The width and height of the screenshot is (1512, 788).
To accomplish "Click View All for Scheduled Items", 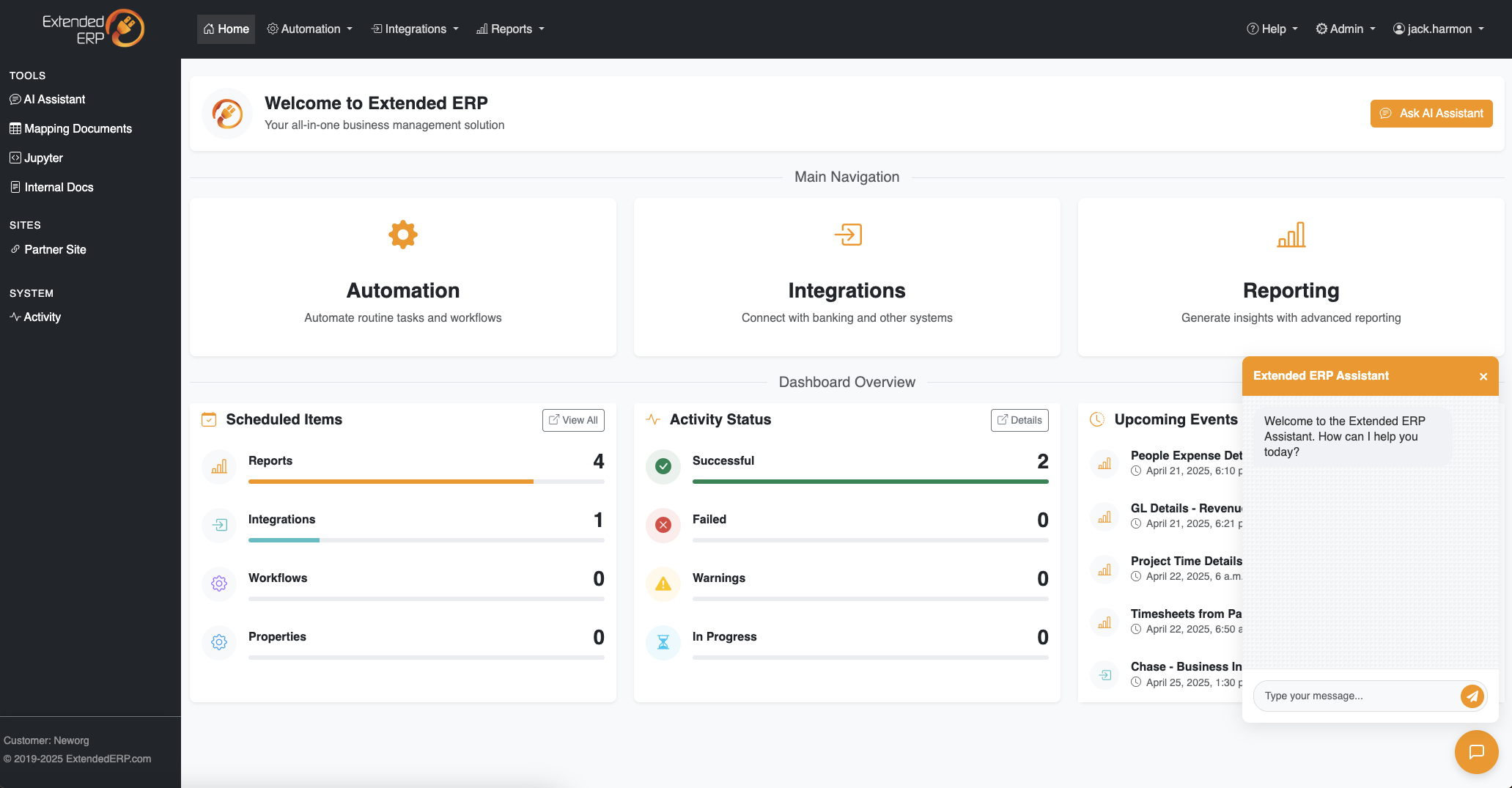I will [573, 420].
